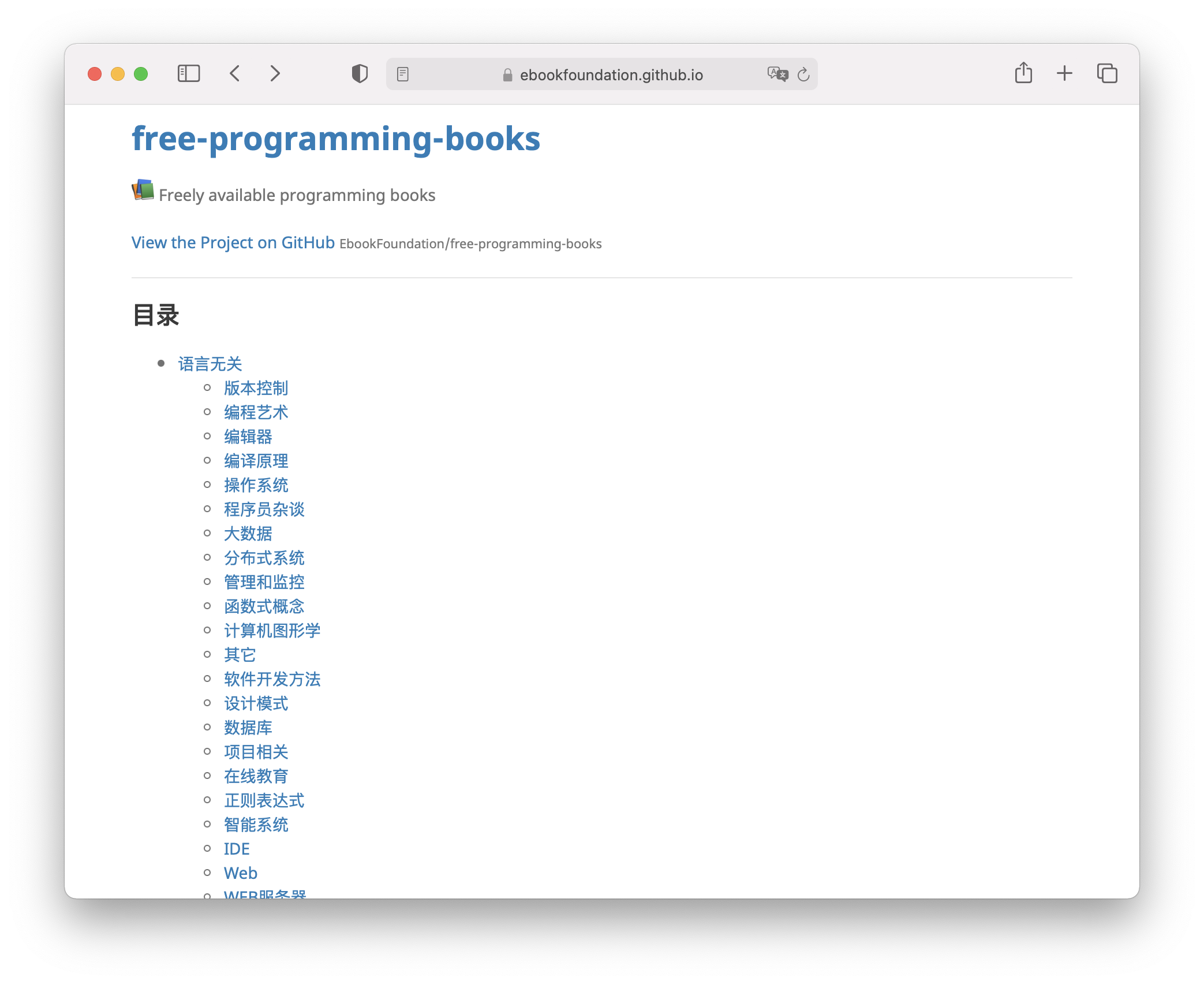1204x984 pixels.
Task: Open the 操作系统 link
Action: [256, 485]
